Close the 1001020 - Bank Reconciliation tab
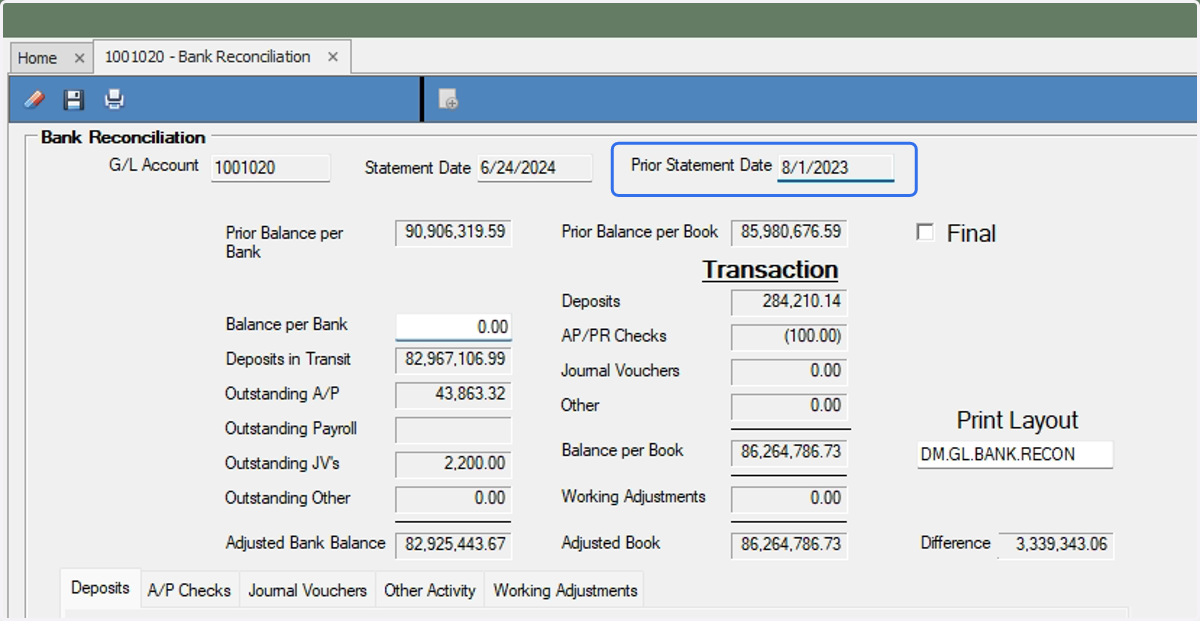 tap(333, 57)
